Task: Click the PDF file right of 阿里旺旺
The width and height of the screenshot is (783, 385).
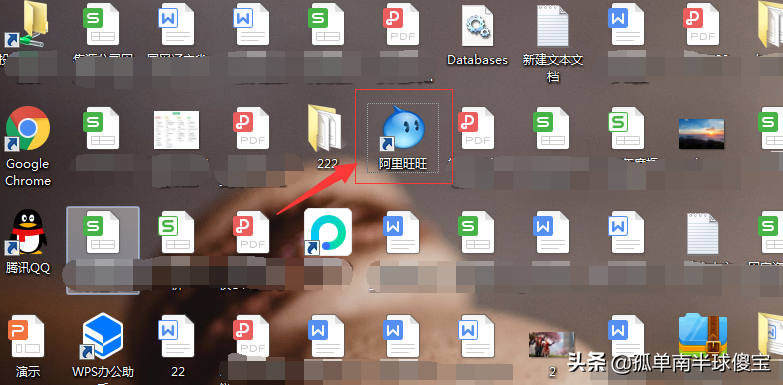Action: pos(477,128)
